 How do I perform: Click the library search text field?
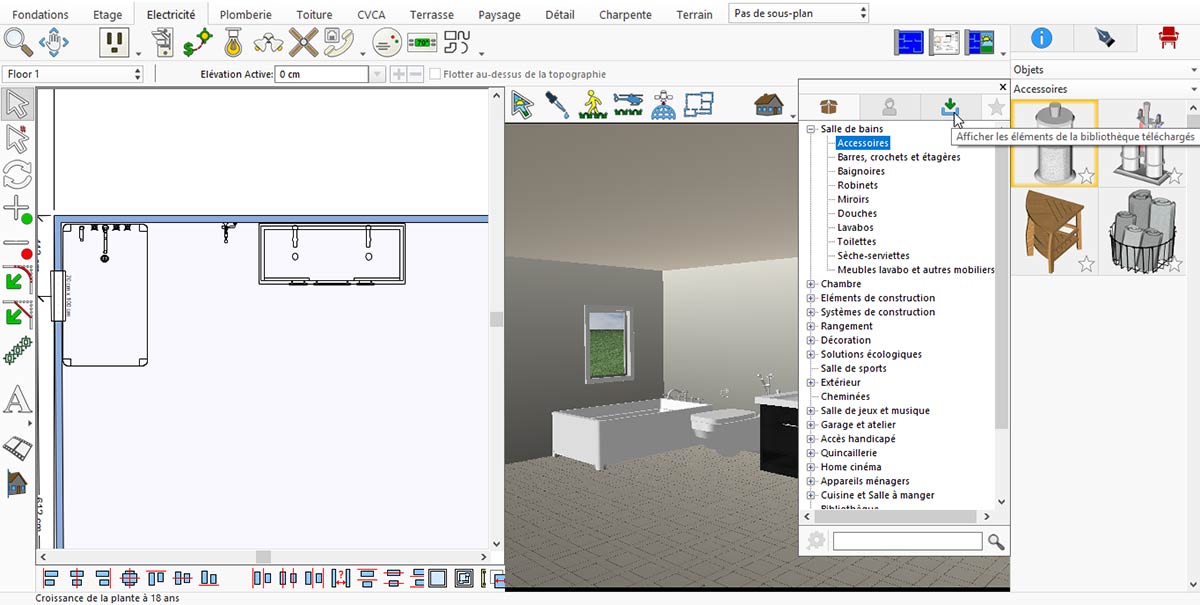907,541
